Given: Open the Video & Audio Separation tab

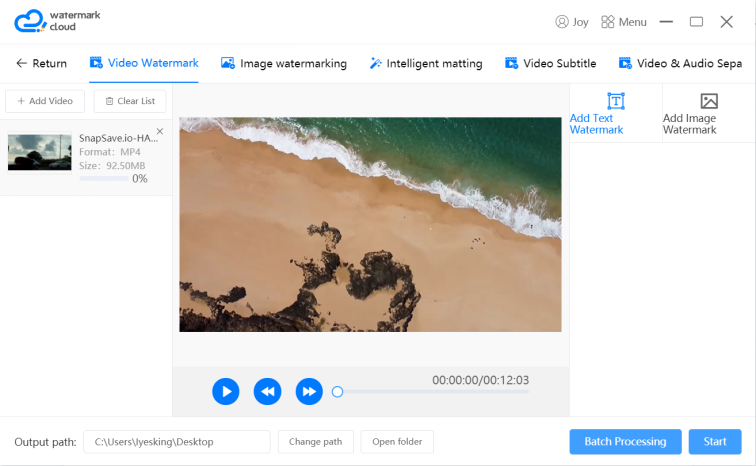Looking at the screenshot, I should pos(680,63).
